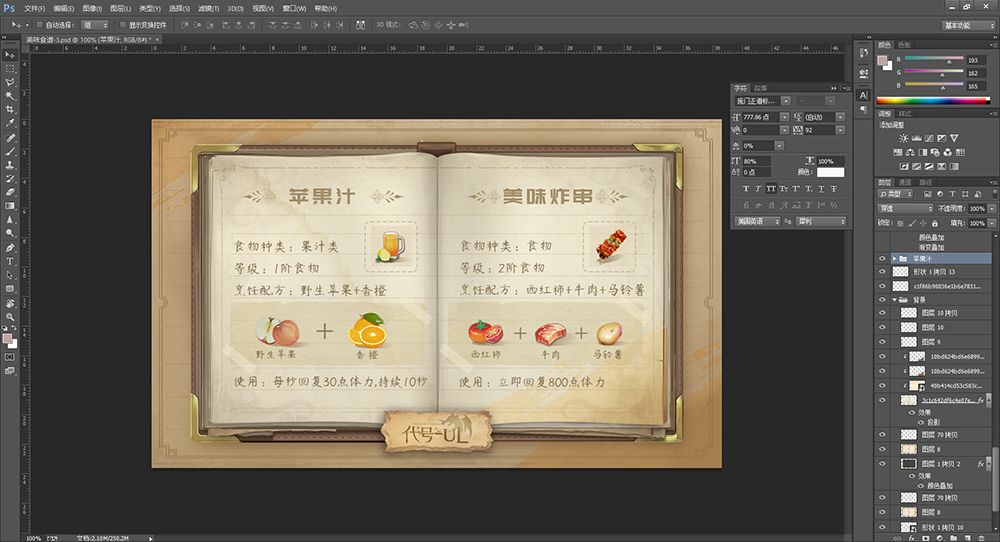Enable the 显示变换控件 checkbox
This screenshot has width=1000, height=542.
pos(121,24)
